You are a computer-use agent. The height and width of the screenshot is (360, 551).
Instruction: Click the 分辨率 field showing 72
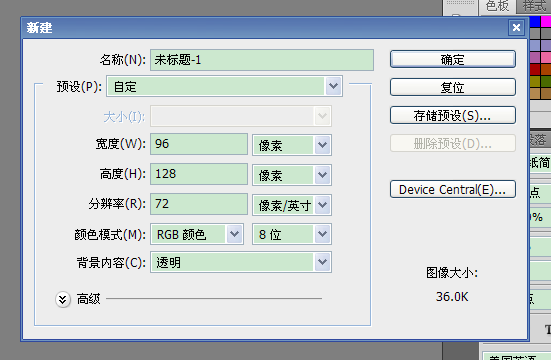199,204
